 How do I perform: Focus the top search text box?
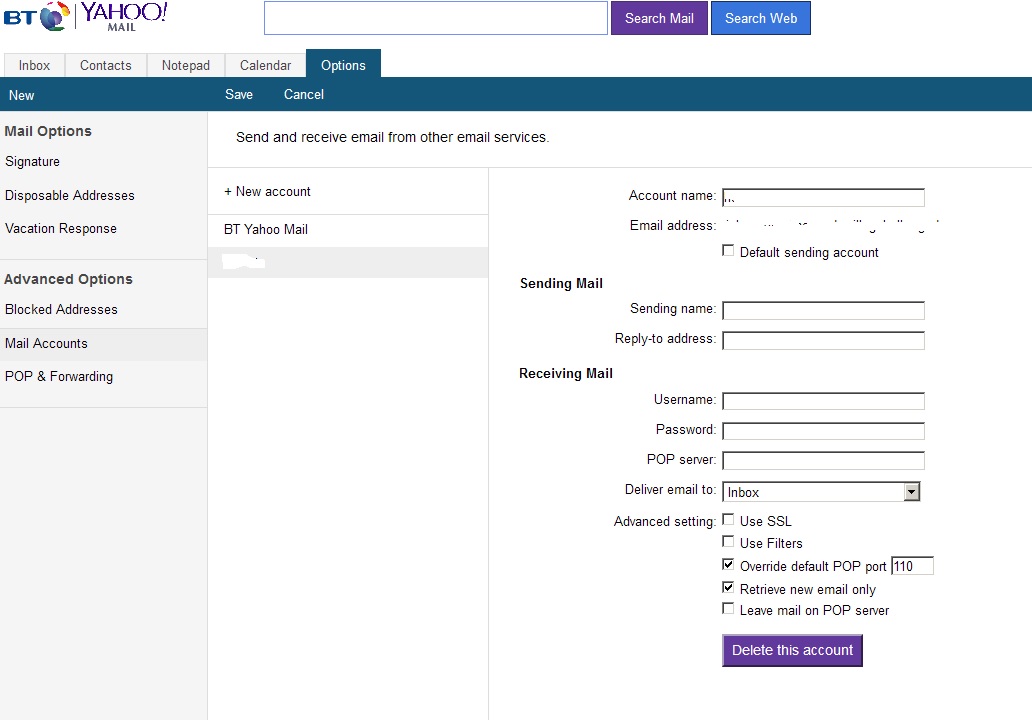tap(435, 18)
